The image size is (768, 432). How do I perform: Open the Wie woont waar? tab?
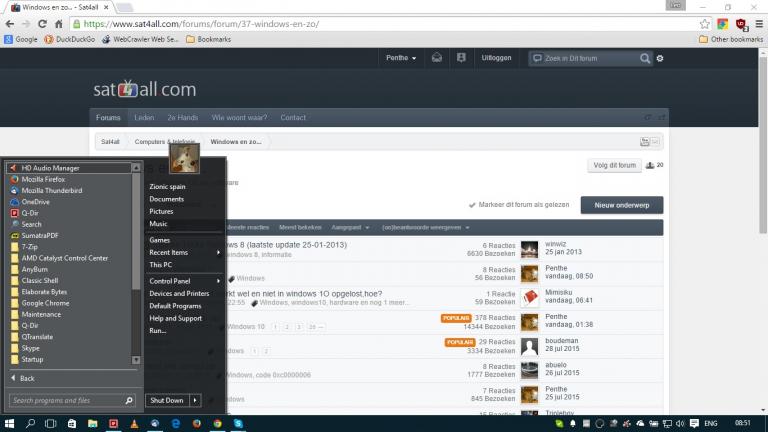pos(240,118)
